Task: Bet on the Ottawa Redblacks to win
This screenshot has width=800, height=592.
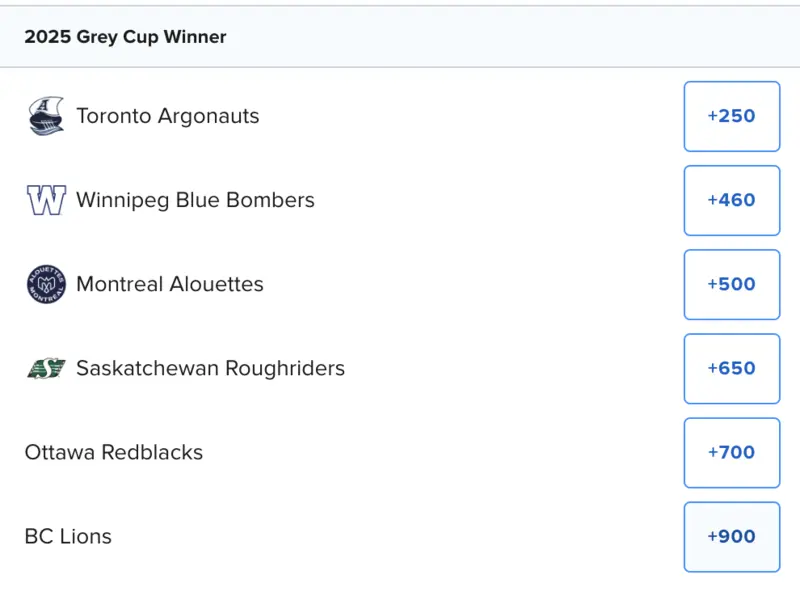Action: coord(731,452)
